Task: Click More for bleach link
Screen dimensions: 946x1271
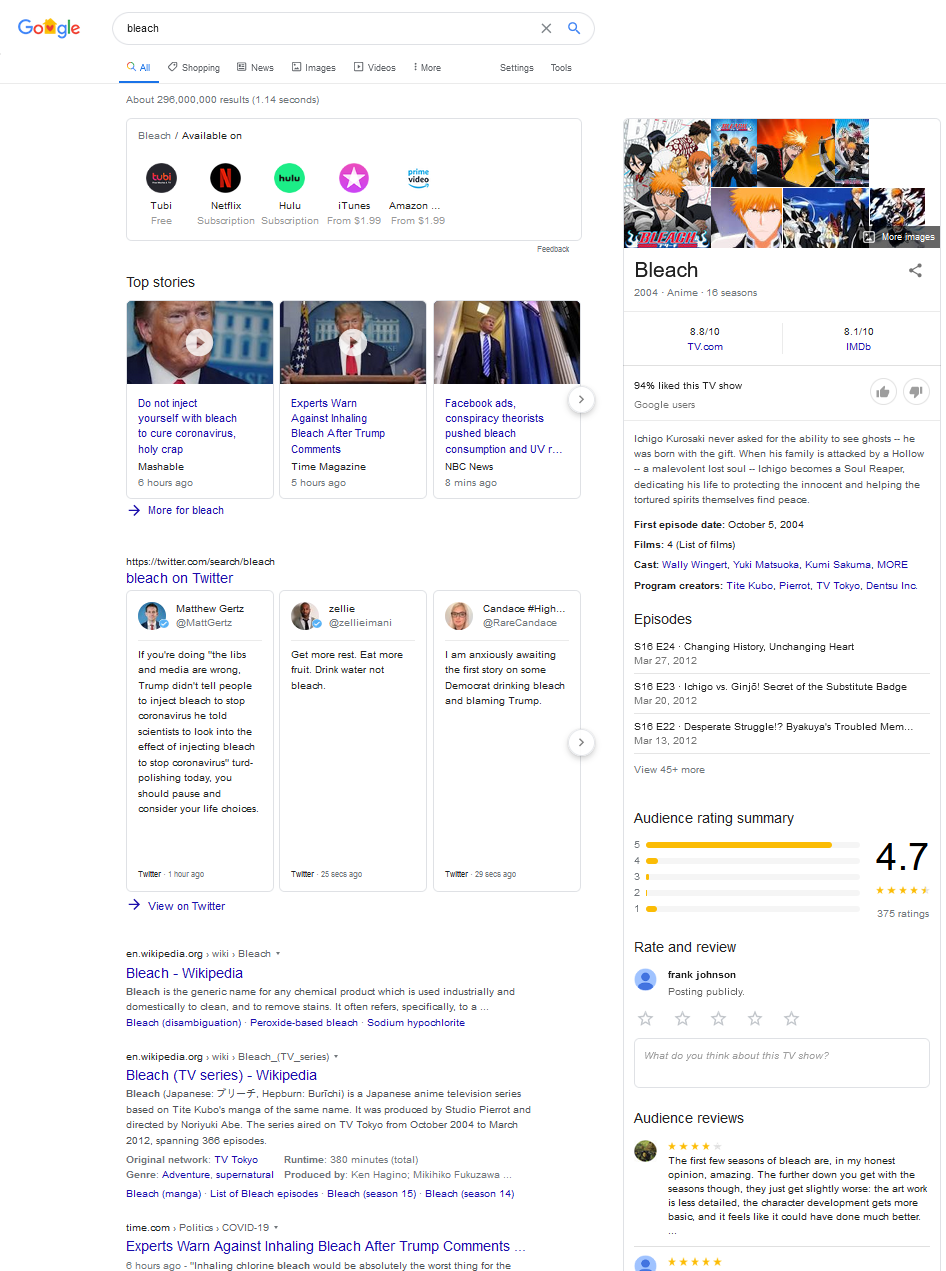Action: tap(176, 510)
